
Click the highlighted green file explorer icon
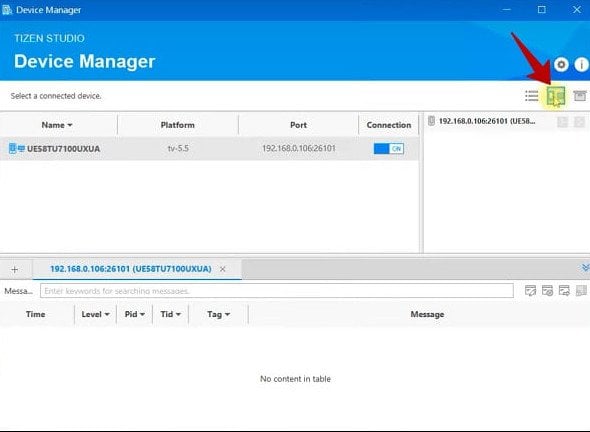coord(556,96)
